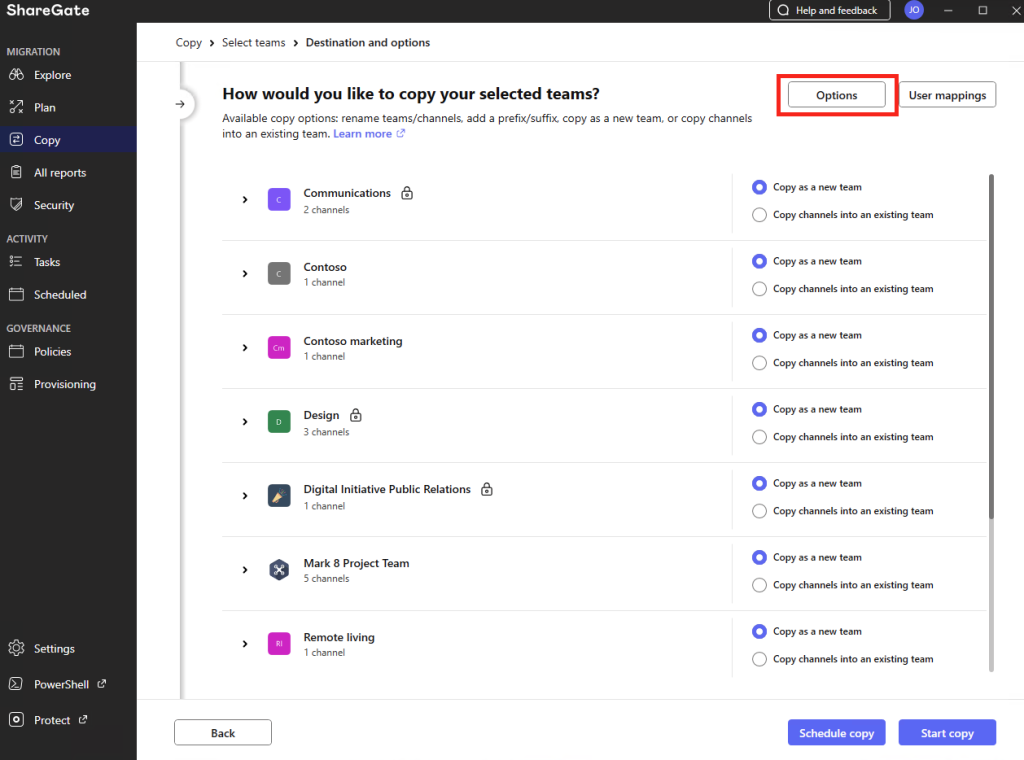
Task: Click the Security shield icon
Action: click(16, 205)
